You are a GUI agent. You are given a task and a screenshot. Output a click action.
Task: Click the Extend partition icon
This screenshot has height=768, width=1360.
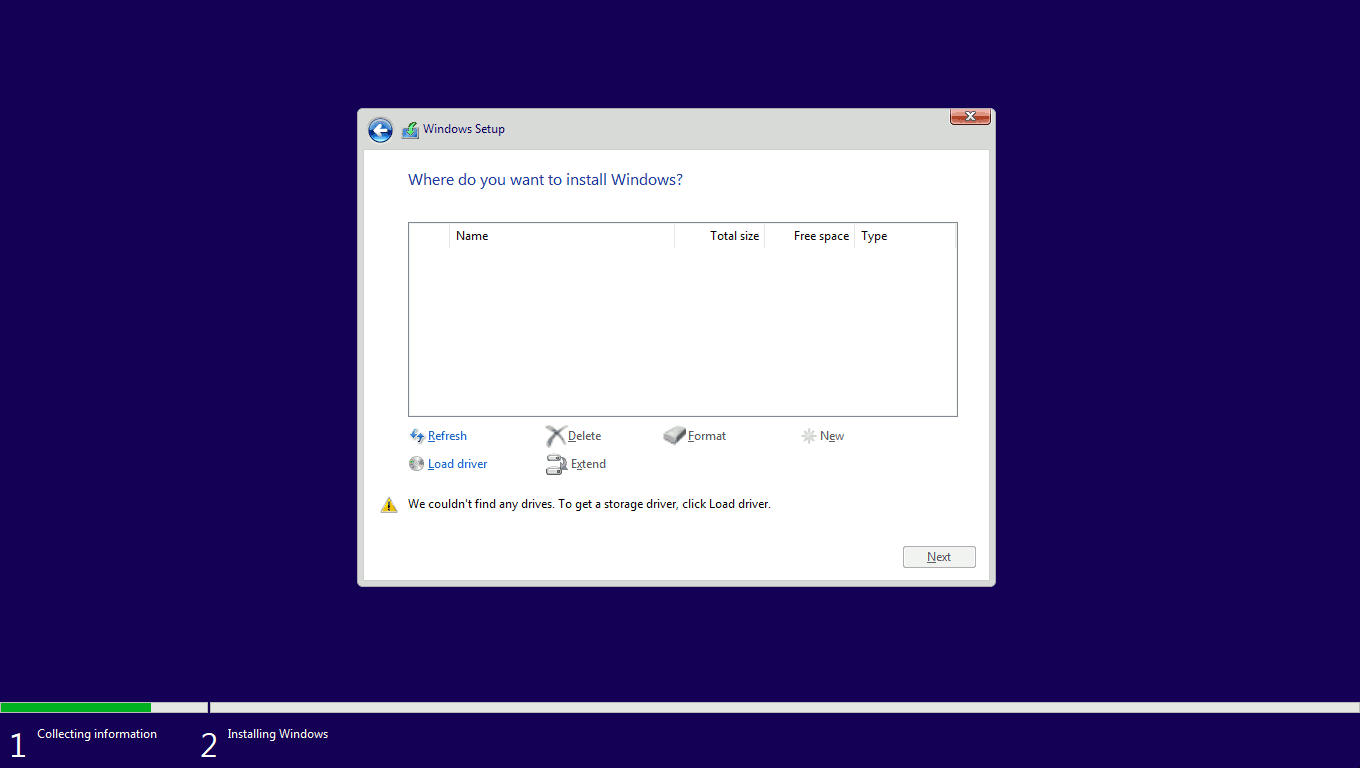coord(556,464)
